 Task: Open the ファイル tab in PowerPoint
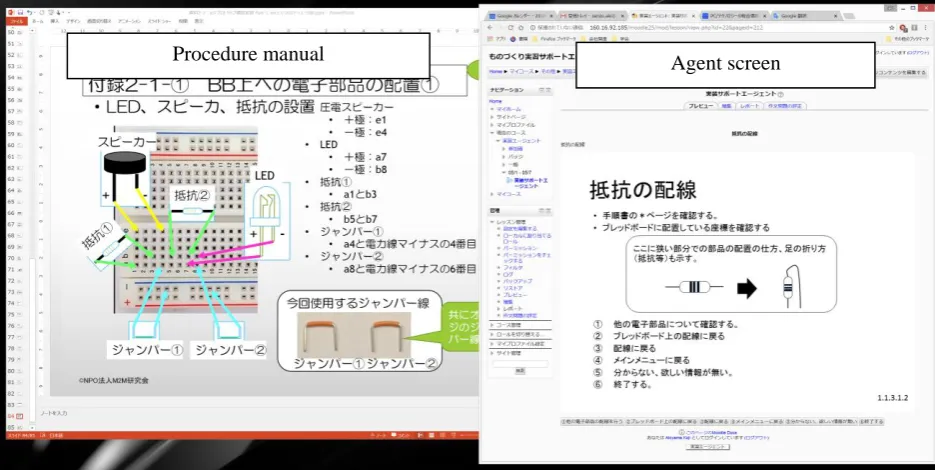[x=17, y=21]
